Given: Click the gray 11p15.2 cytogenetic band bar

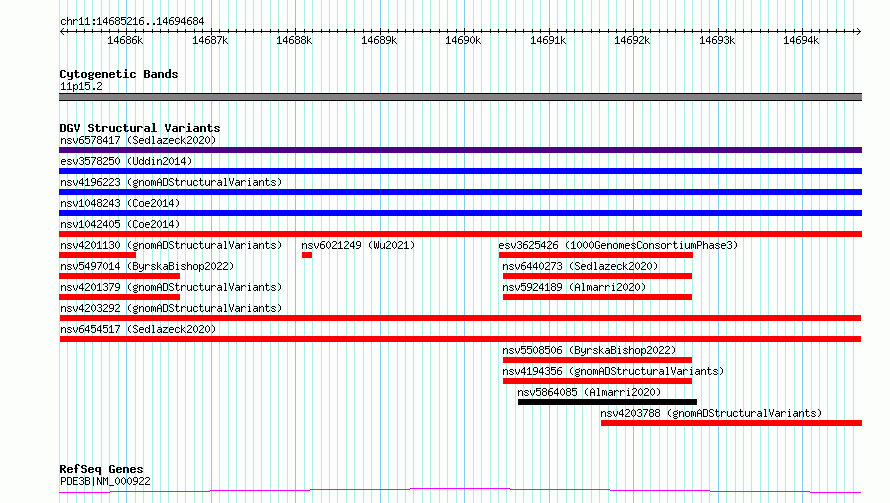Looking at the screenshot, I should pos(460,97).
